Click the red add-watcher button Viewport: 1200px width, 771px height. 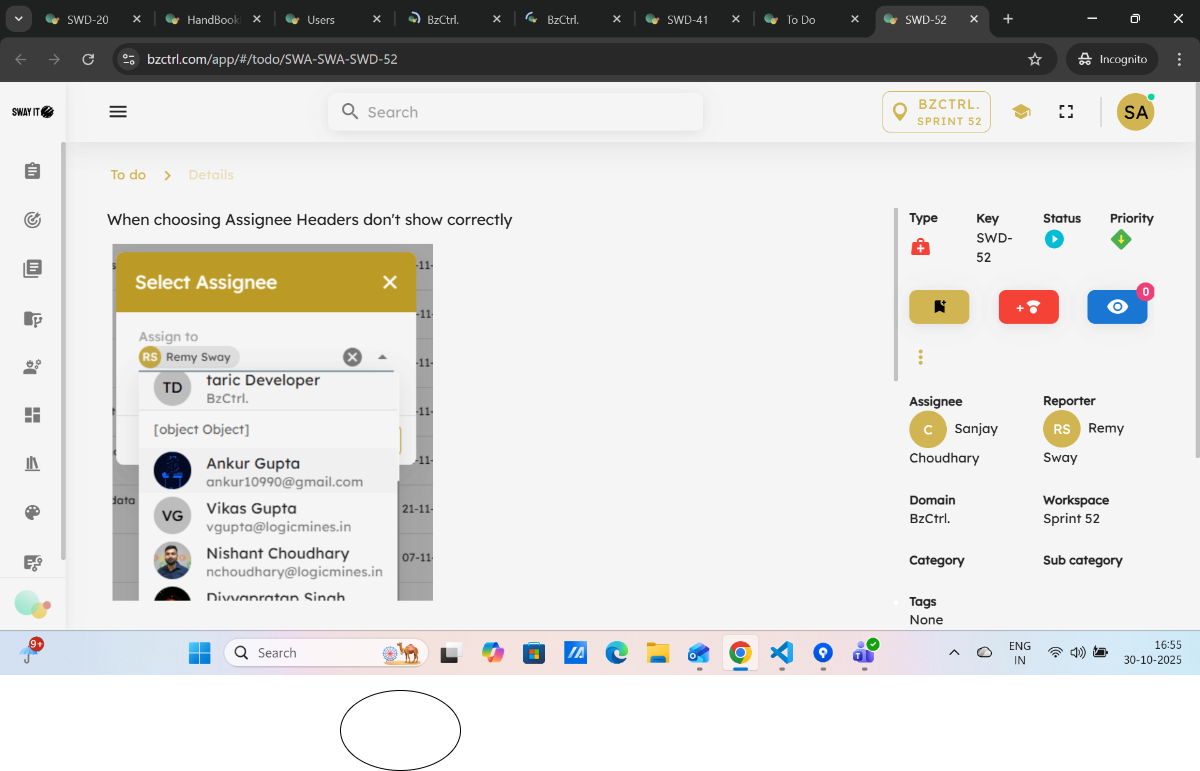(x=1028, y=307)
